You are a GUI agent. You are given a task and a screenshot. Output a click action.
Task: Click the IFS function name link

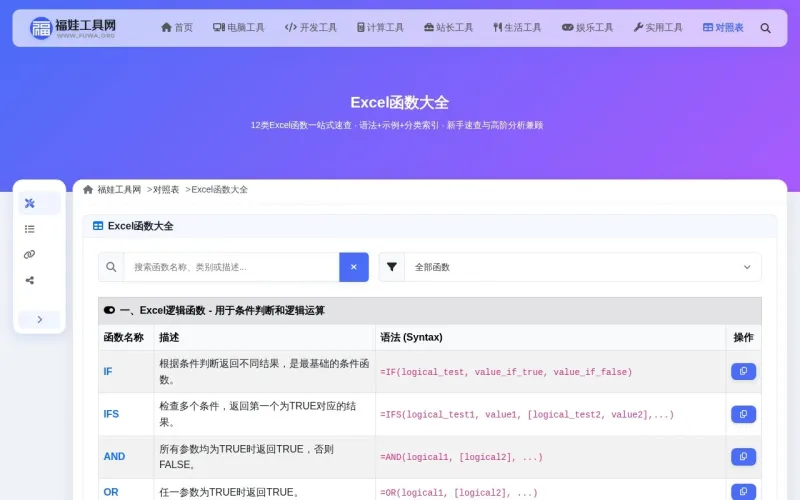(x=111, y=414)
